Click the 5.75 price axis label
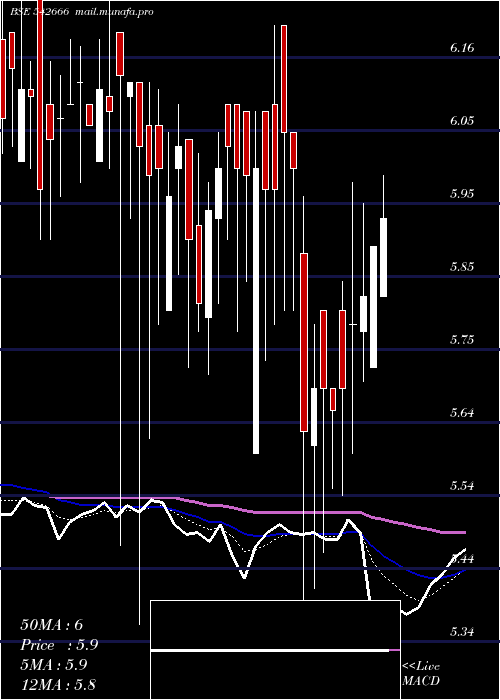This screenshot has width=500, height=700. 462,340
